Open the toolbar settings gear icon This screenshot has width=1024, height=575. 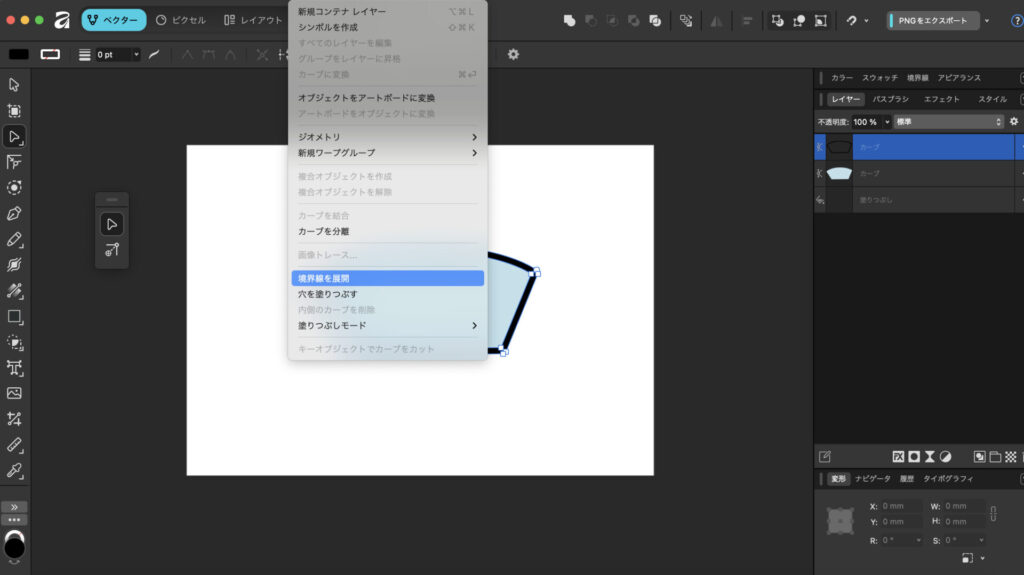click(513, 54)
